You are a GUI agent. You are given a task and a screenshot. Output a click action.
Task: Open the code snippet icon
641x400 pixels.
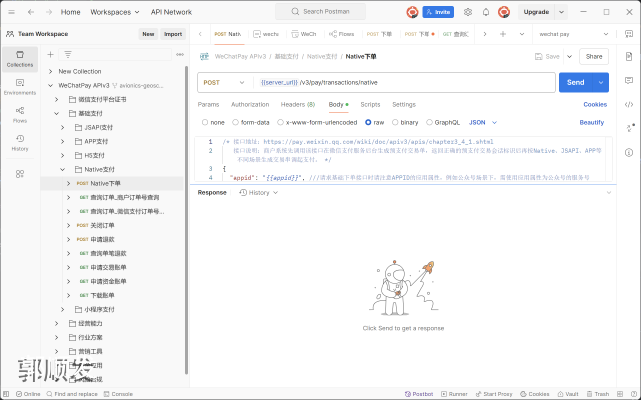(629, 105)
